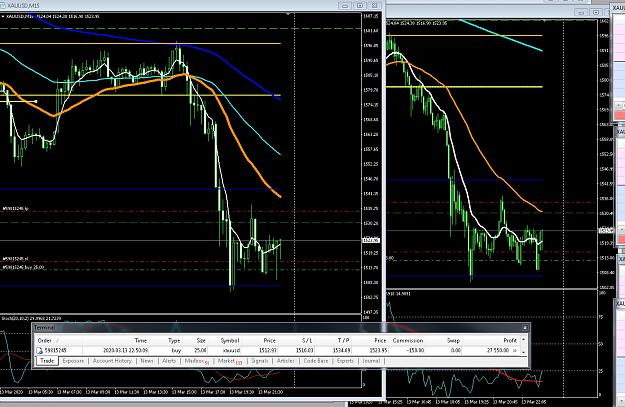Open the Journal tab
Screen dimensions: 625x407
[371, 361]
